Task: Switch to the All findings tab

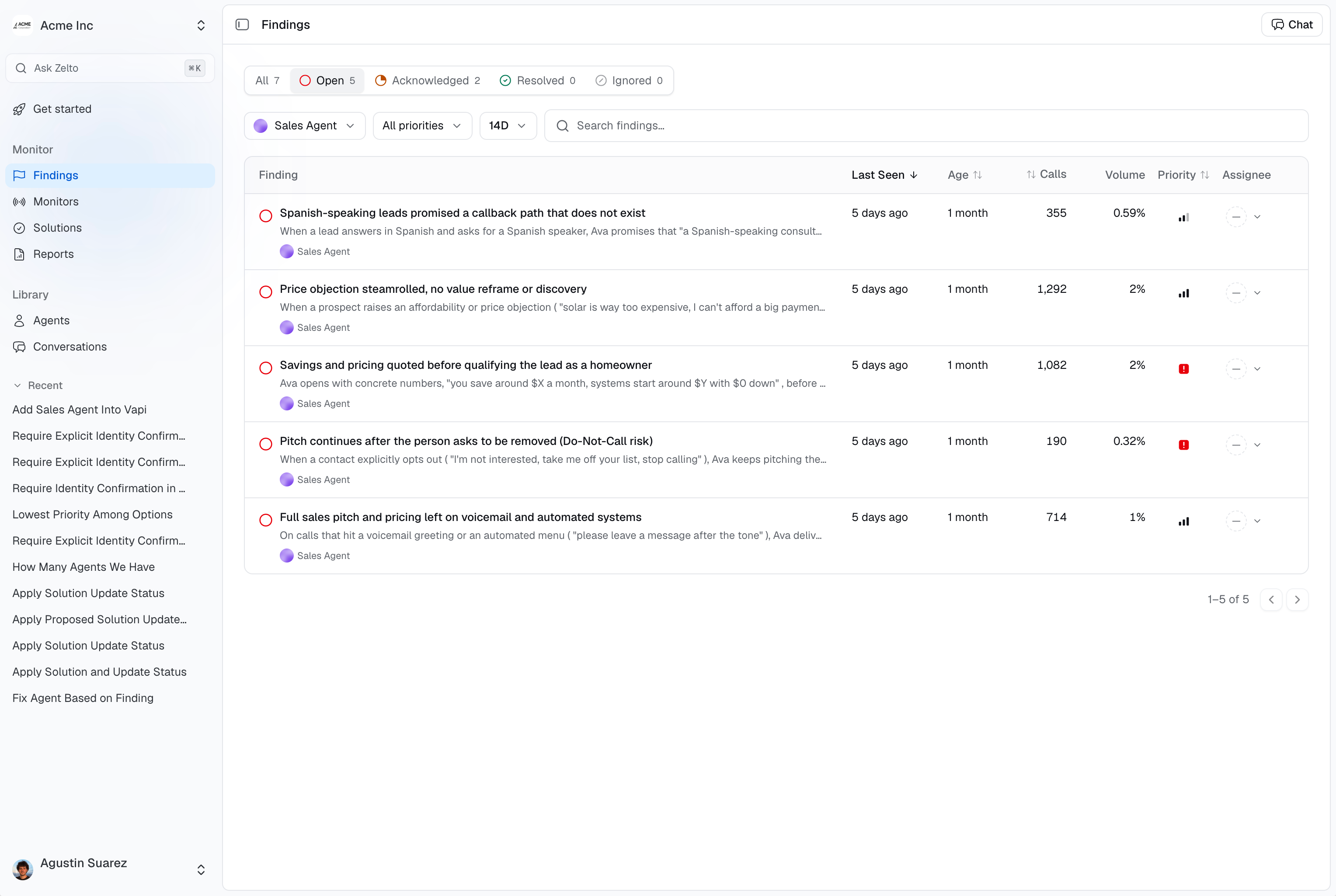Action: tap(268, 80)
